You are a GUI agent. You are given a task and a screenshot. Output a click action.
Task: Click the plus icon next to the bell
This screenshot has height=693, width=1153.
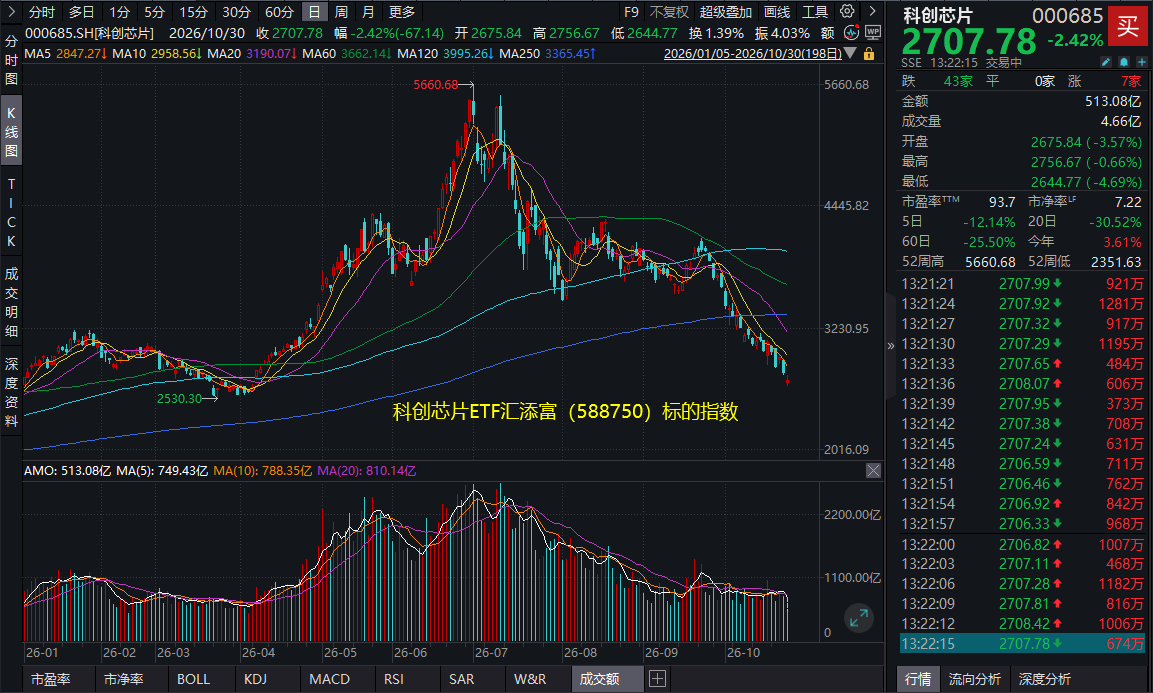(x=1141, y=63)
